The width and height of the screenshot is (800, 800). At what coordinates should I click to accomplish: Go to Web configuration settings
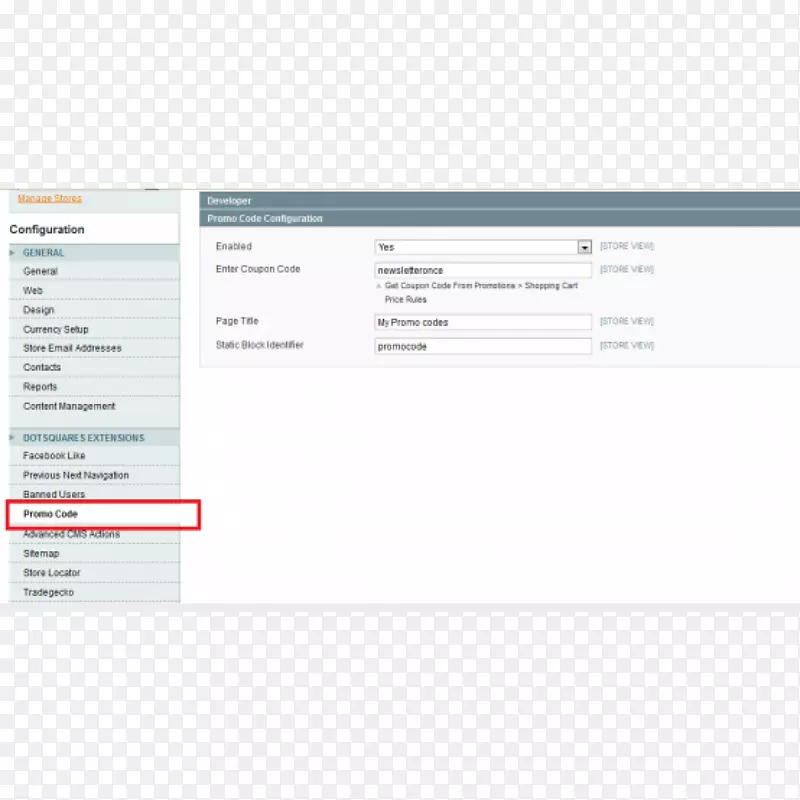click(x=33, y=291)
